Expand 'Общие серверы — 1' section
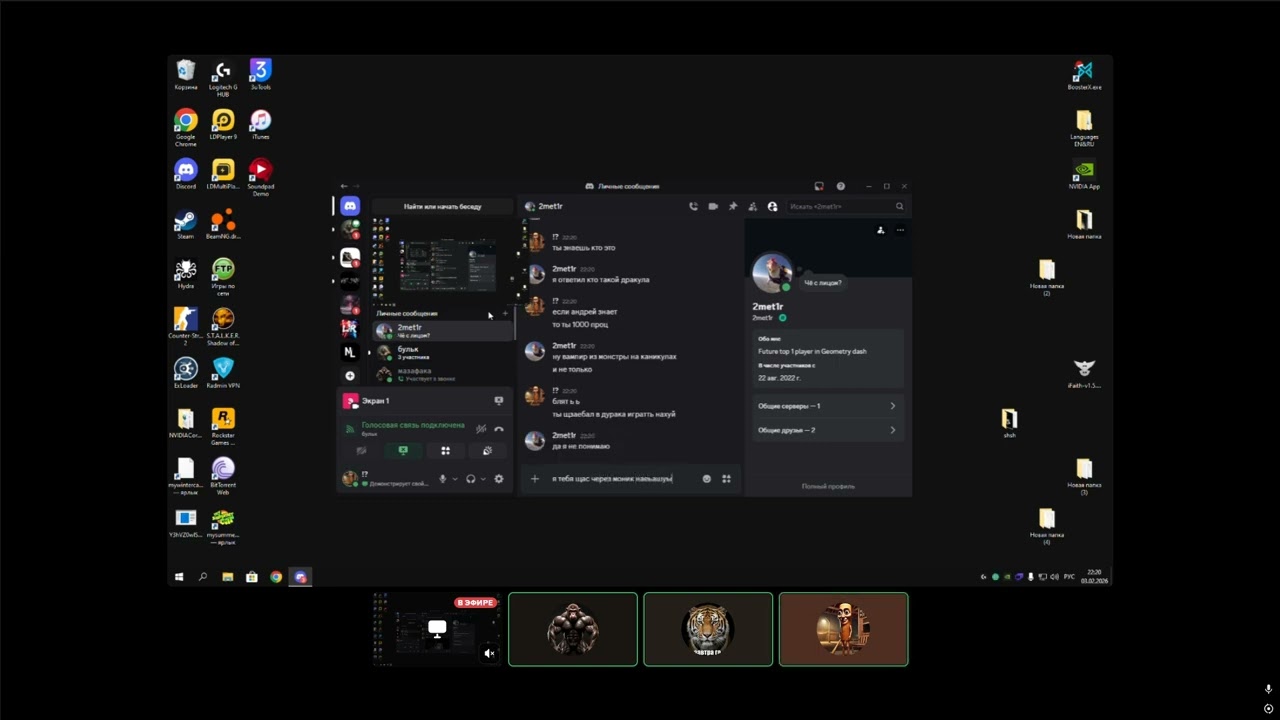 coord(827,406)
